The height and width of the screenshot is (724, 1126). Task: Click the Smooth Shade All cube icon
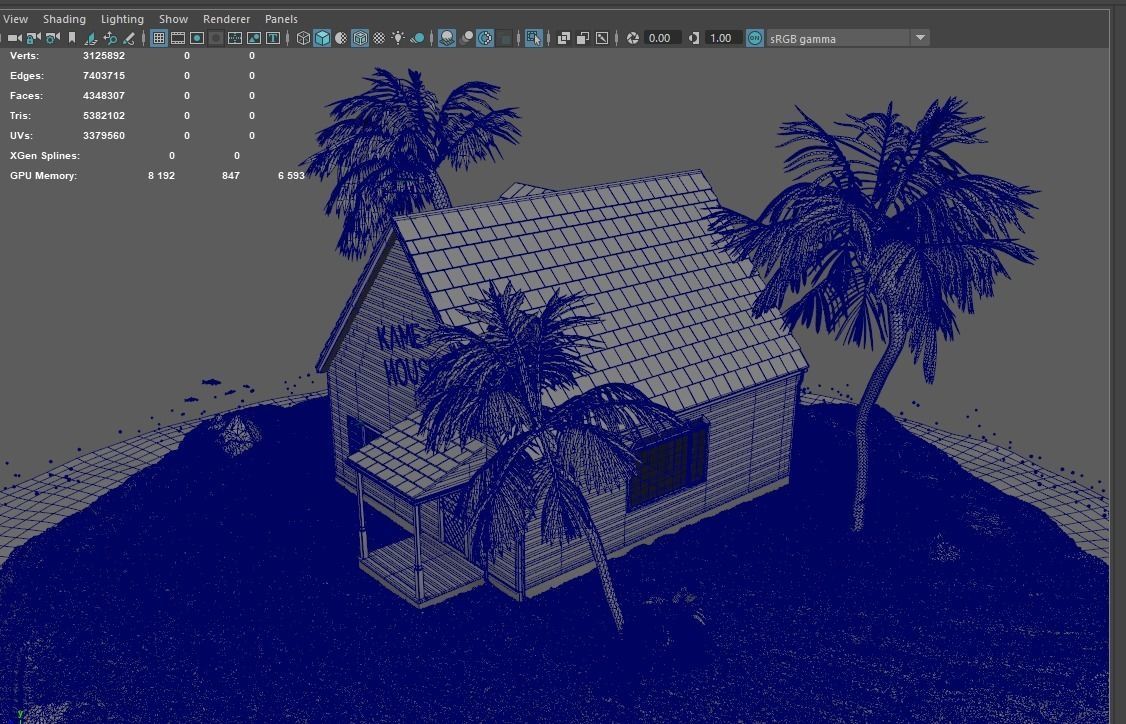pyautogui.click(x=322, y=38)
